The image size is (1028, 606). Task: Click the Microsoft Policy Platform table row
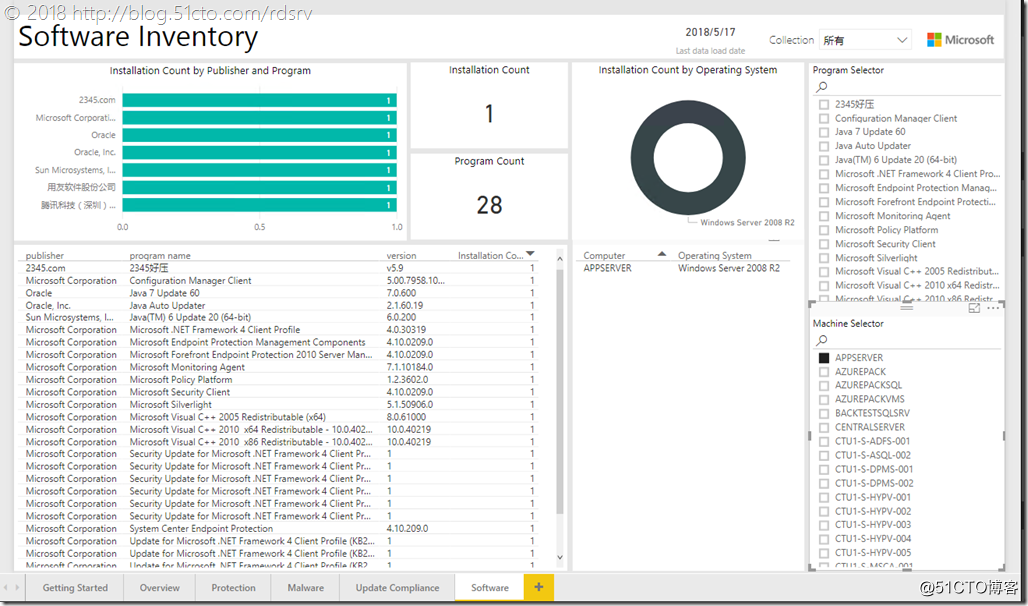click(281, 380)
